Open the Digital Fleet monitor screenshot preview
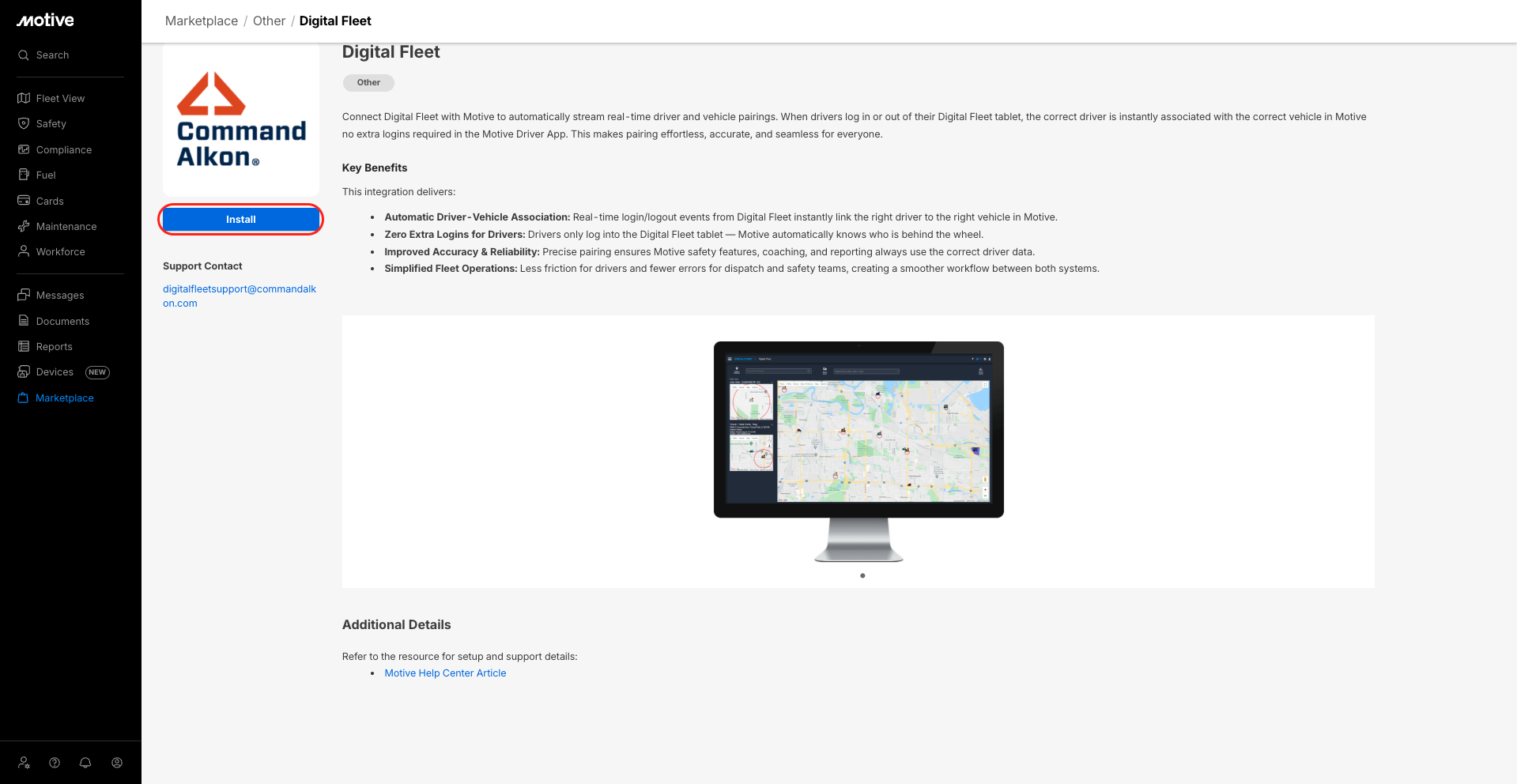 [x=859, y=451]
